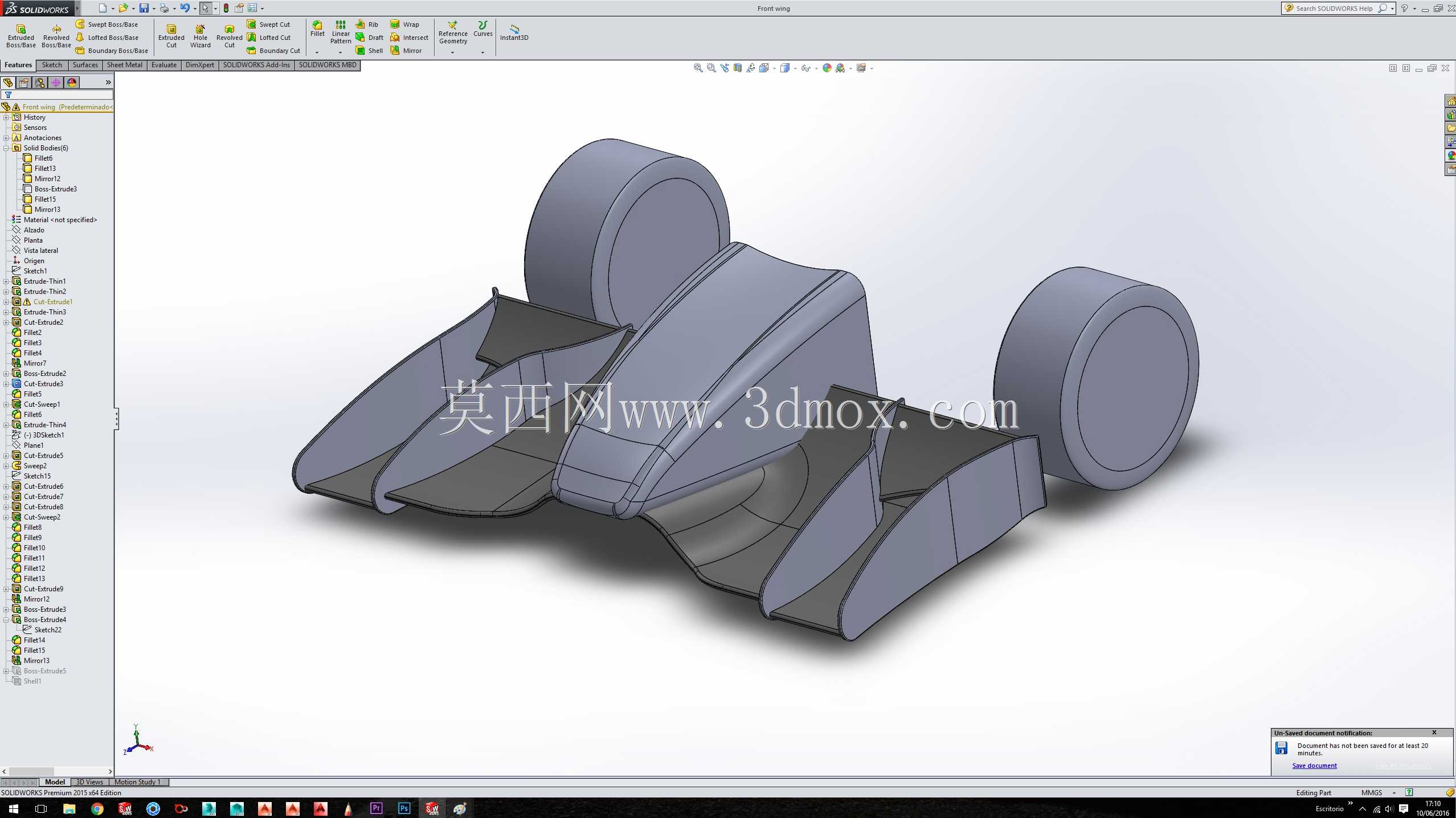Click Zoom to Area icon
The image size is (1456, 818).
point(711,68)
